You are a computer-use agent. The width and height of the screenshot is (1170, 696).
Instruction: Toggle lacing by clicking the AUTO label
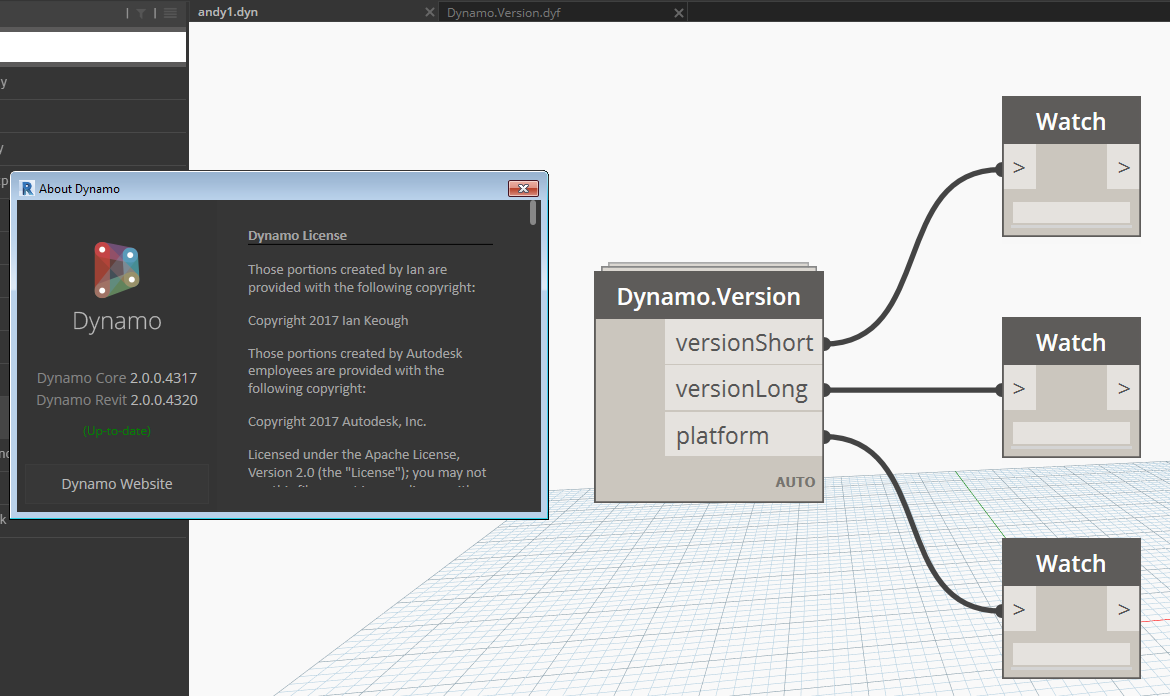[795, 481]
